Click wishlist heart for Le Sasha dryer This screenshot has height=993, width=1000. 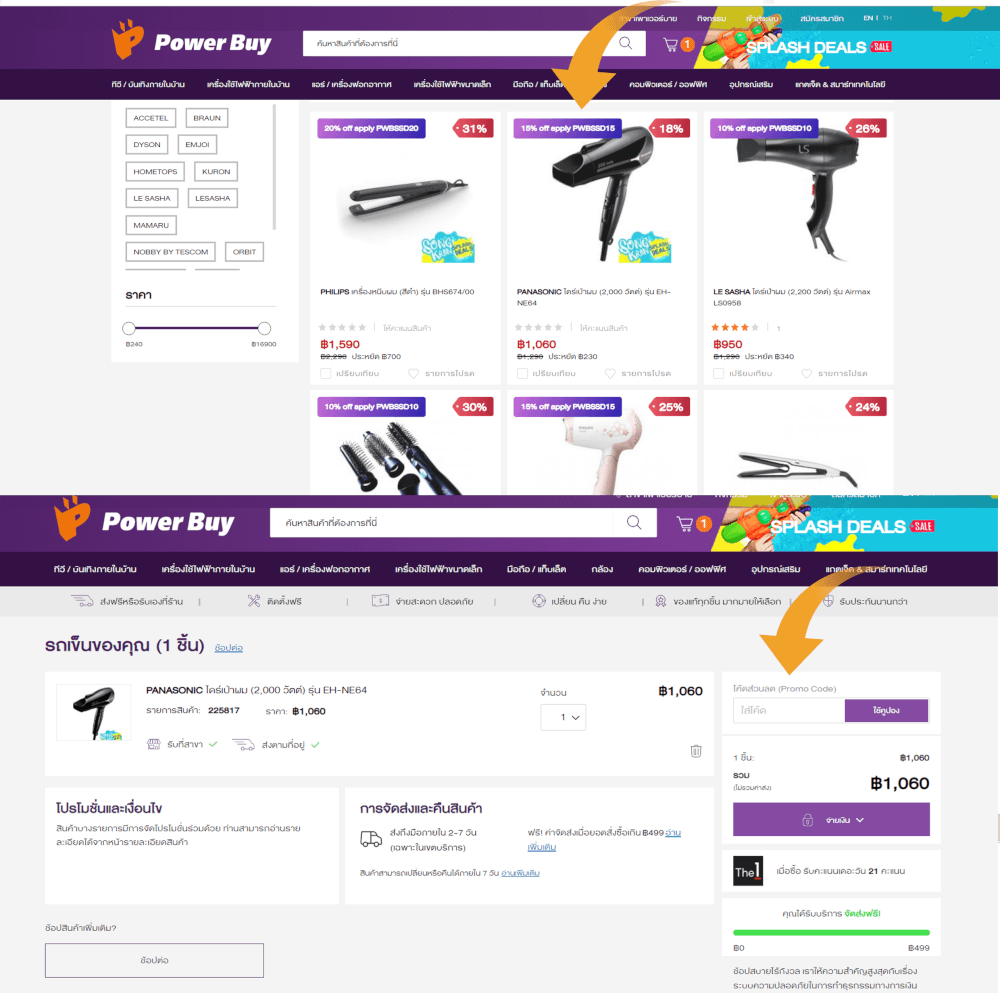[x=806, y=373]
